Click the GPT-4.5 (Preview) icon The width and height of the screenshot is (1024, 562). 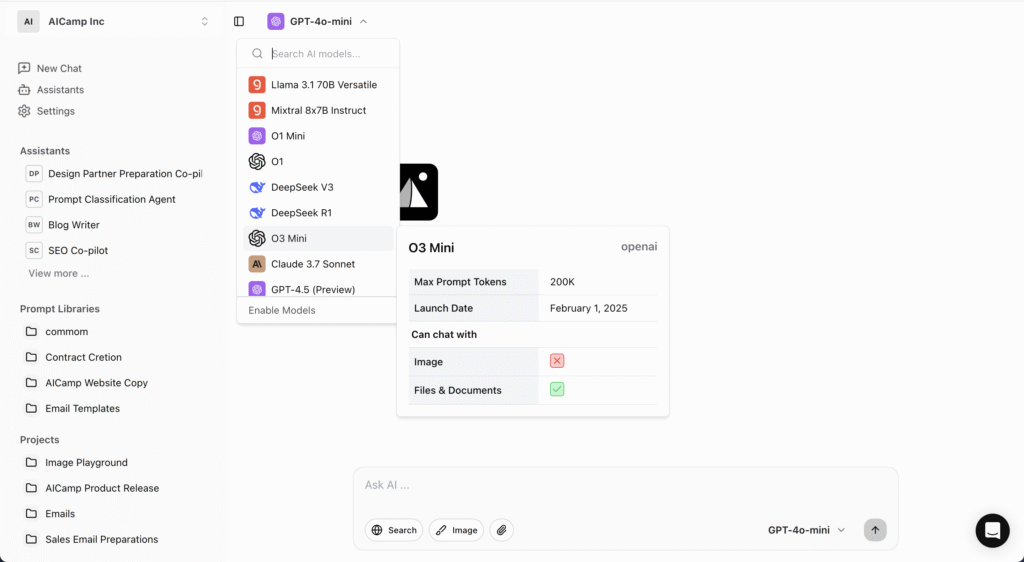click(x=257, y=289)
